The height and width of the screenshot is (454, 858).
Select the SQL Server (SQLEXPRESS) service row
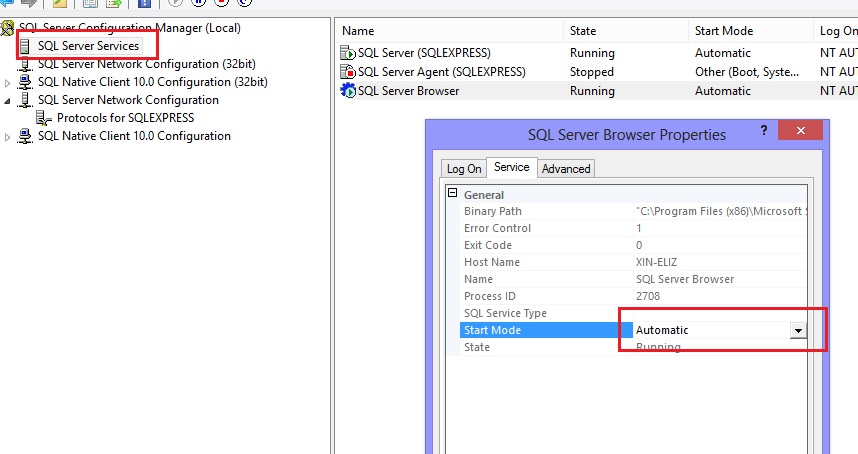[x=596, y=53]
